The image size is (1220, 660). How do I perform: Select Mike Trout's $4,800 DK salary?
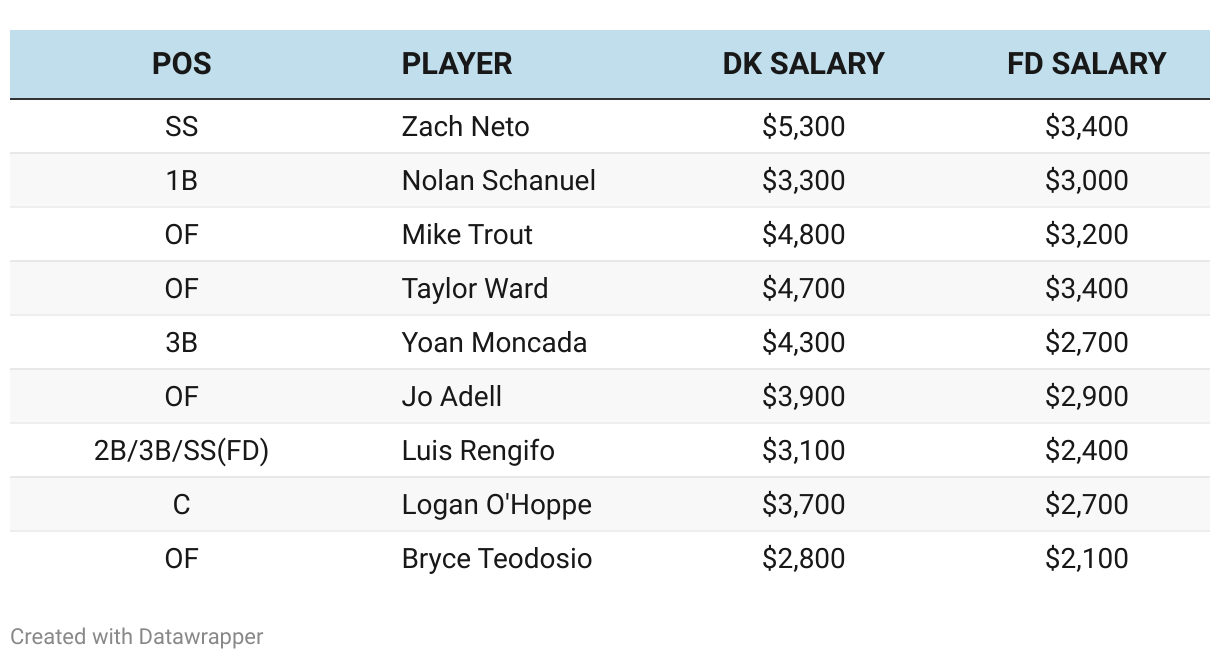tap(803, 235)
